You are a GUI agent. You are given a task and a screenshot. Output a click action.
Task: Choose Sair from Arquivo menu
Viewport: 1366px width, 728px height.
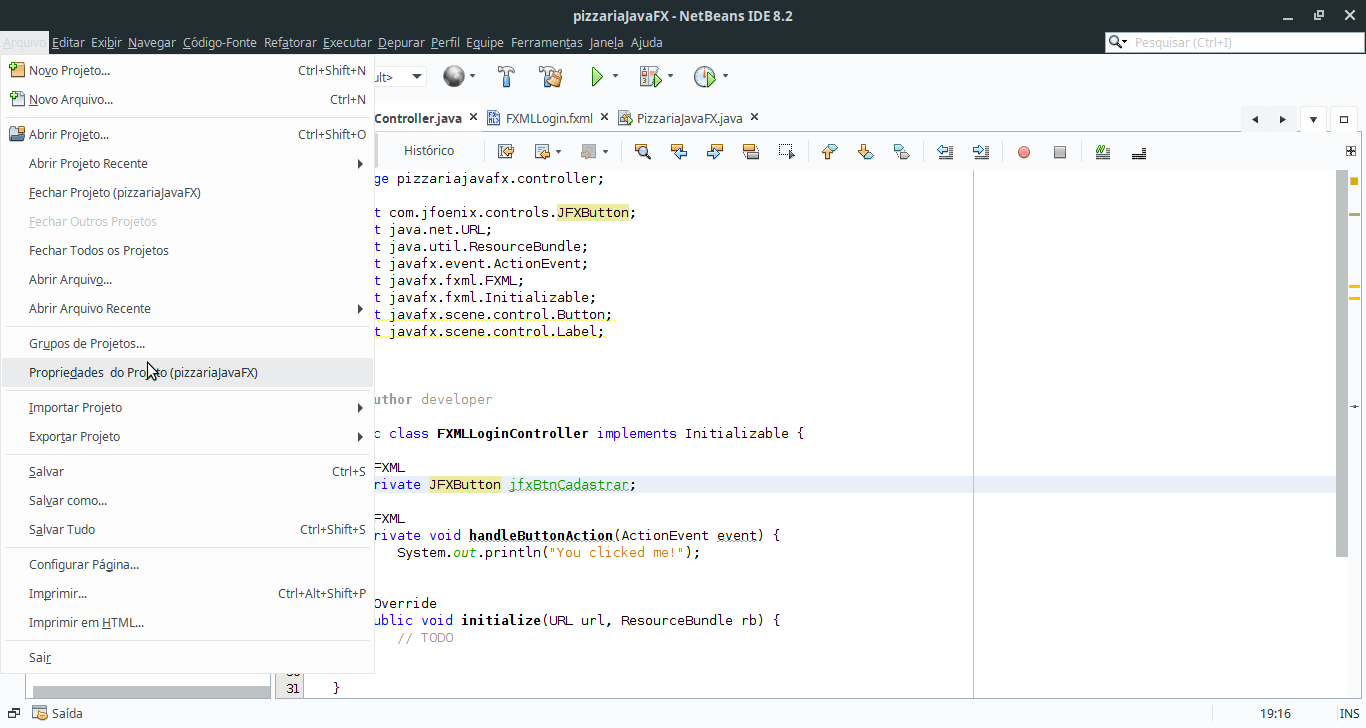[187, 657]
